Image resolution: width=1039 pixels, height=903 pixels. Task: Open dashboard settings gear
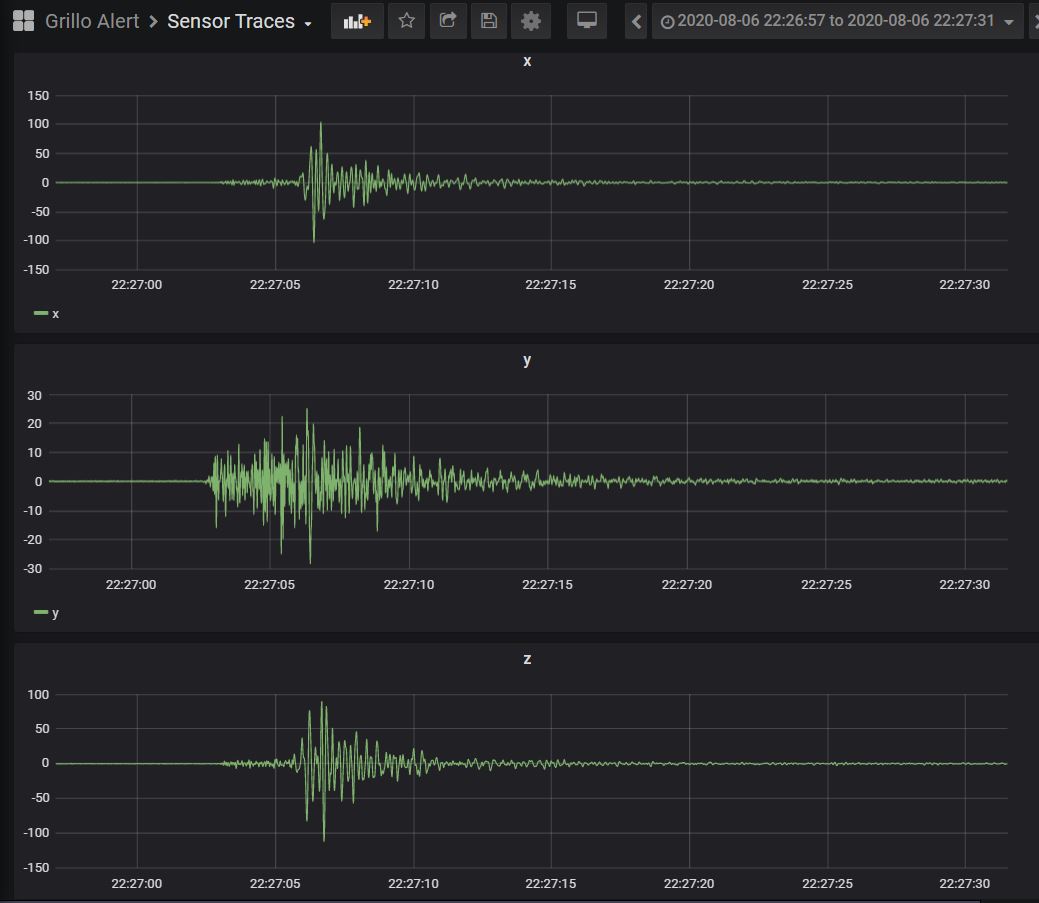531,21
